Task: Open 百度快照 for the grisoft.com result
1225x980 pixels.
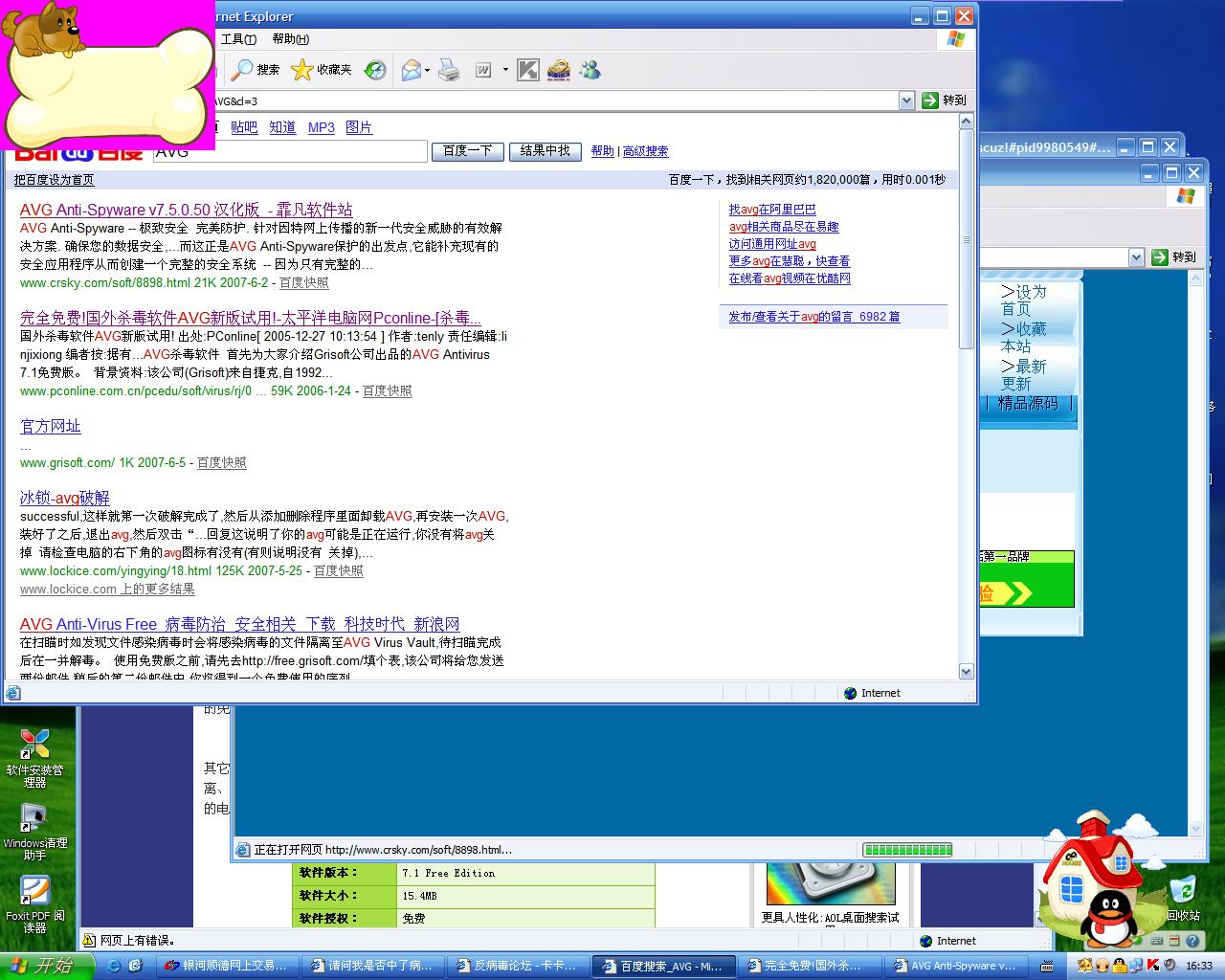Action: point(222,463)
